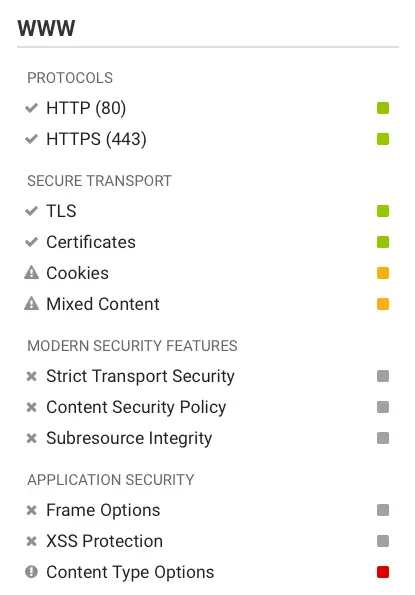Click the X icon beside XSS Protection
This screenshot has width=415, height=595.
(x=31, y=541)
